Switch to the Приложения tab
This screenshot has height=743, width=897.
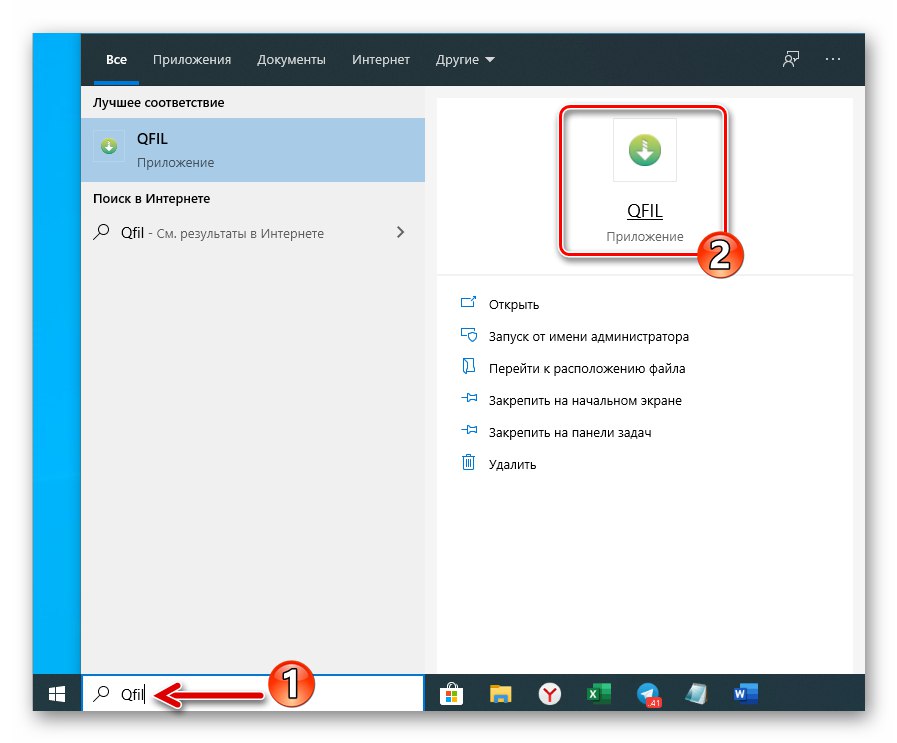pos(192,59)
